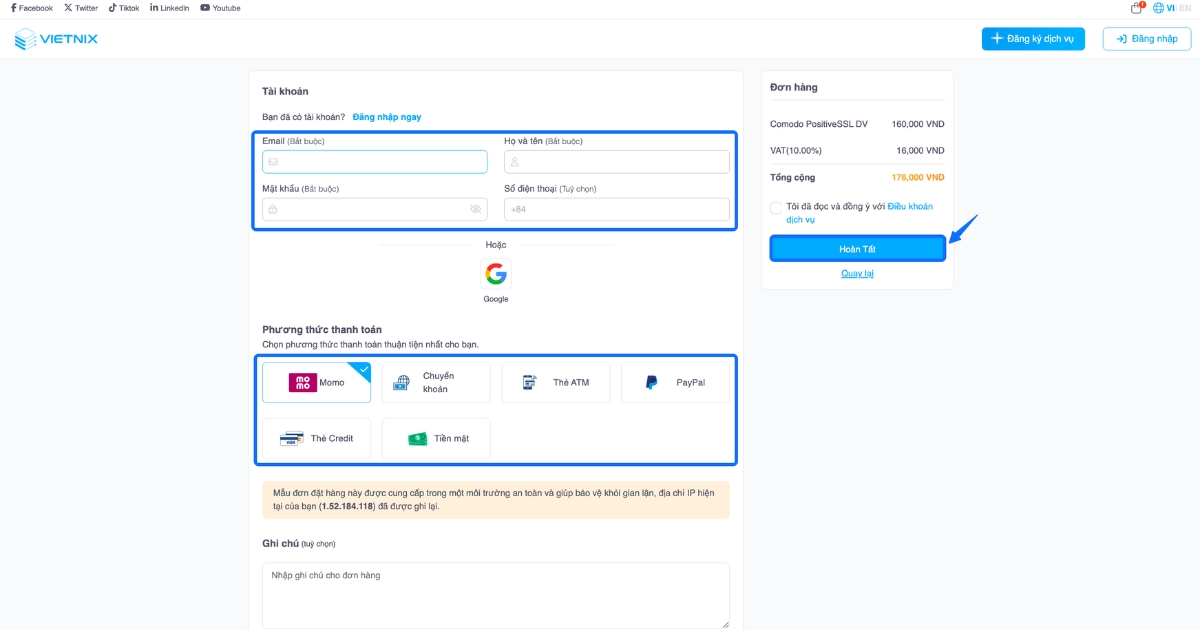Open the shopping cart icon
The height and width of the screenshot is (630, 1200).
tap(1136, 8)
